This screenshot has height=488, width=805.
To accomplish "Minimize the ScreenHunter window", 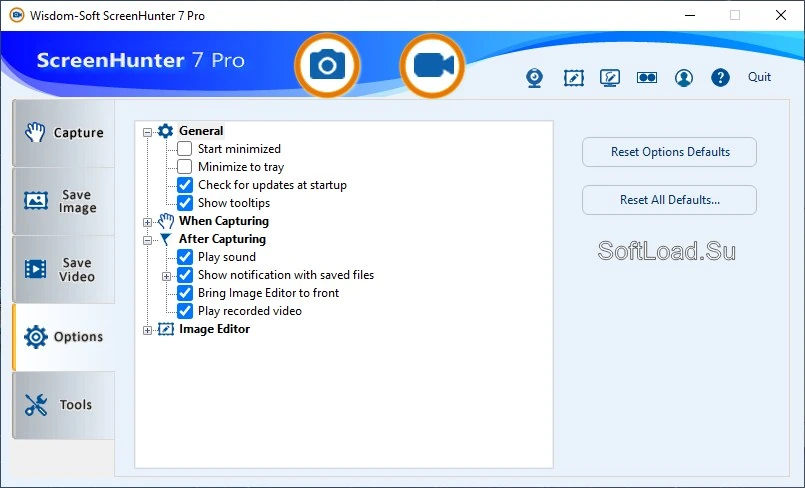I will pos(690,15).
